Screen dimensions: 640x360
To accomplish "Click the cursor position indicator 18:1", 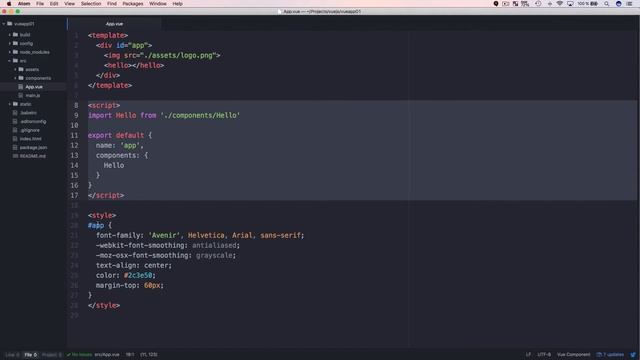I will 130,355.
